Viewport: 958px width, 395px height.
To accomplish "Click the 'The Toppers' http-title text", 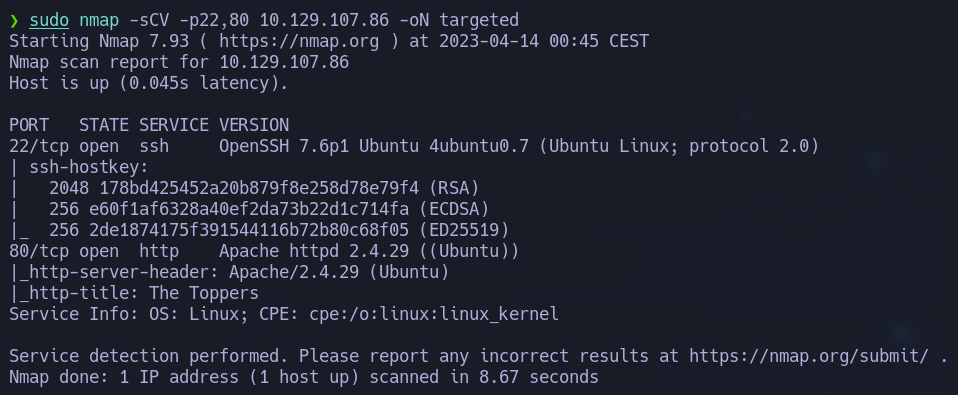I will [204, 293].
